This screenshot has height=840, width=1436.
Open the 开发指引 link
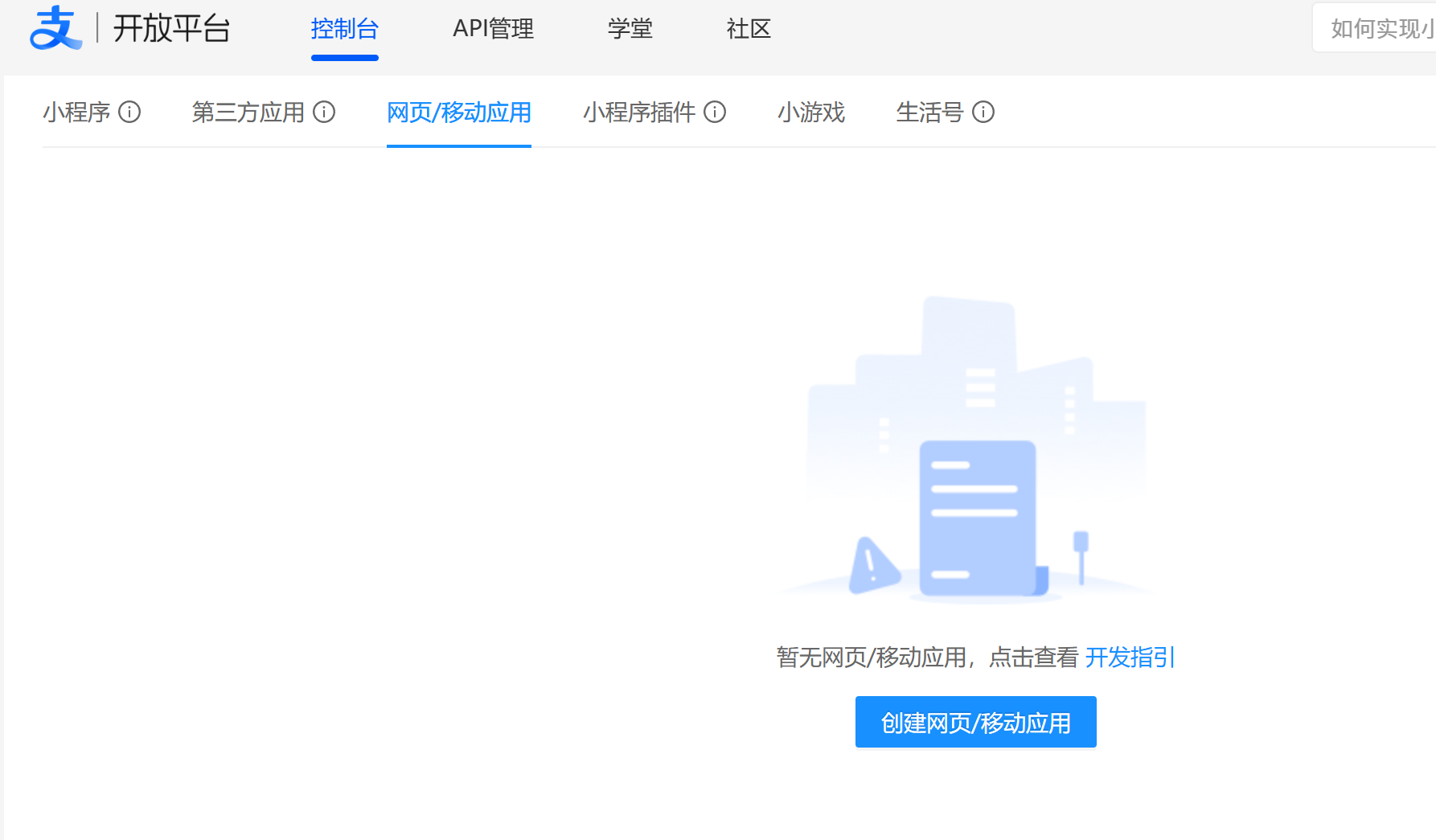[1130, 657]
